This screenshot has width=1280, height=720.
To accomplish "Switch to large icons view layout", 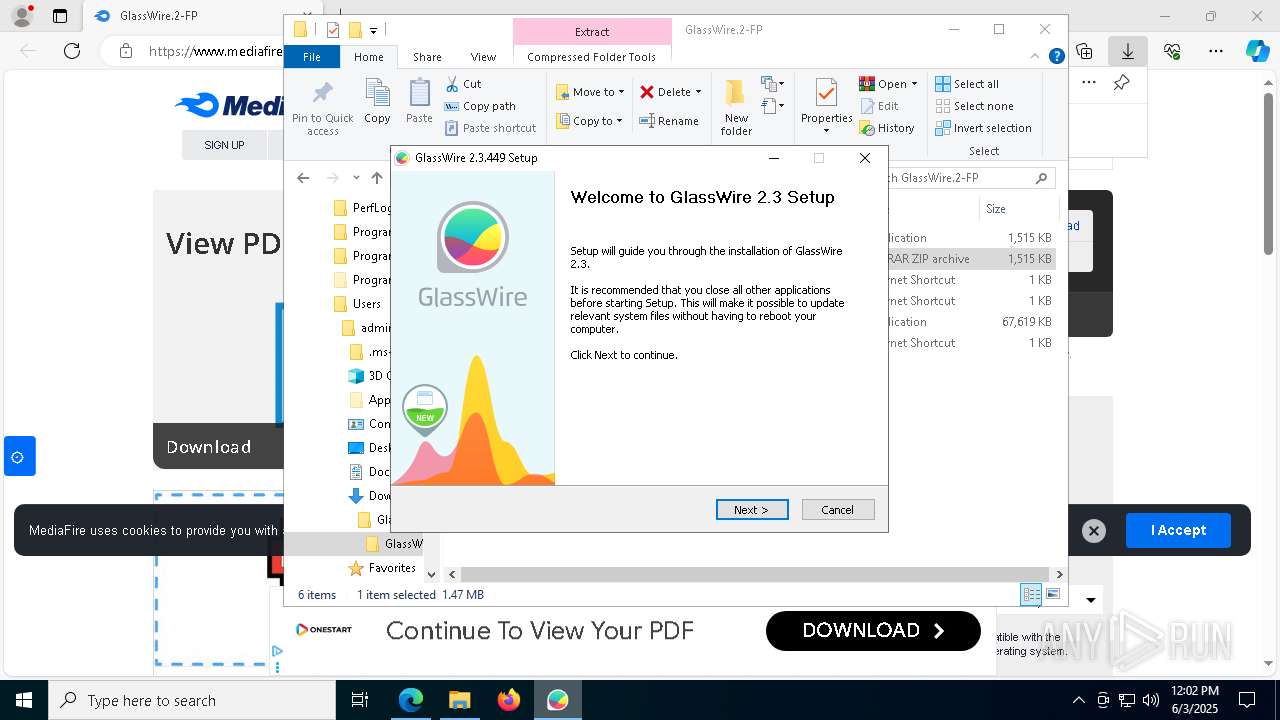I will click(x=1053, y=594).
